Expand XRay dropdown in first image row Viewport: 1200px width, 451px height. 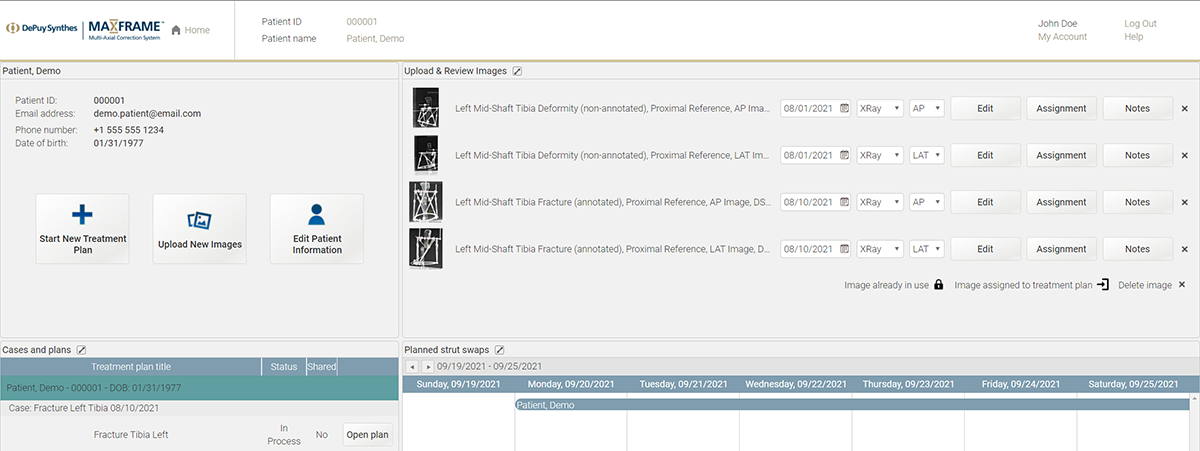880,108
